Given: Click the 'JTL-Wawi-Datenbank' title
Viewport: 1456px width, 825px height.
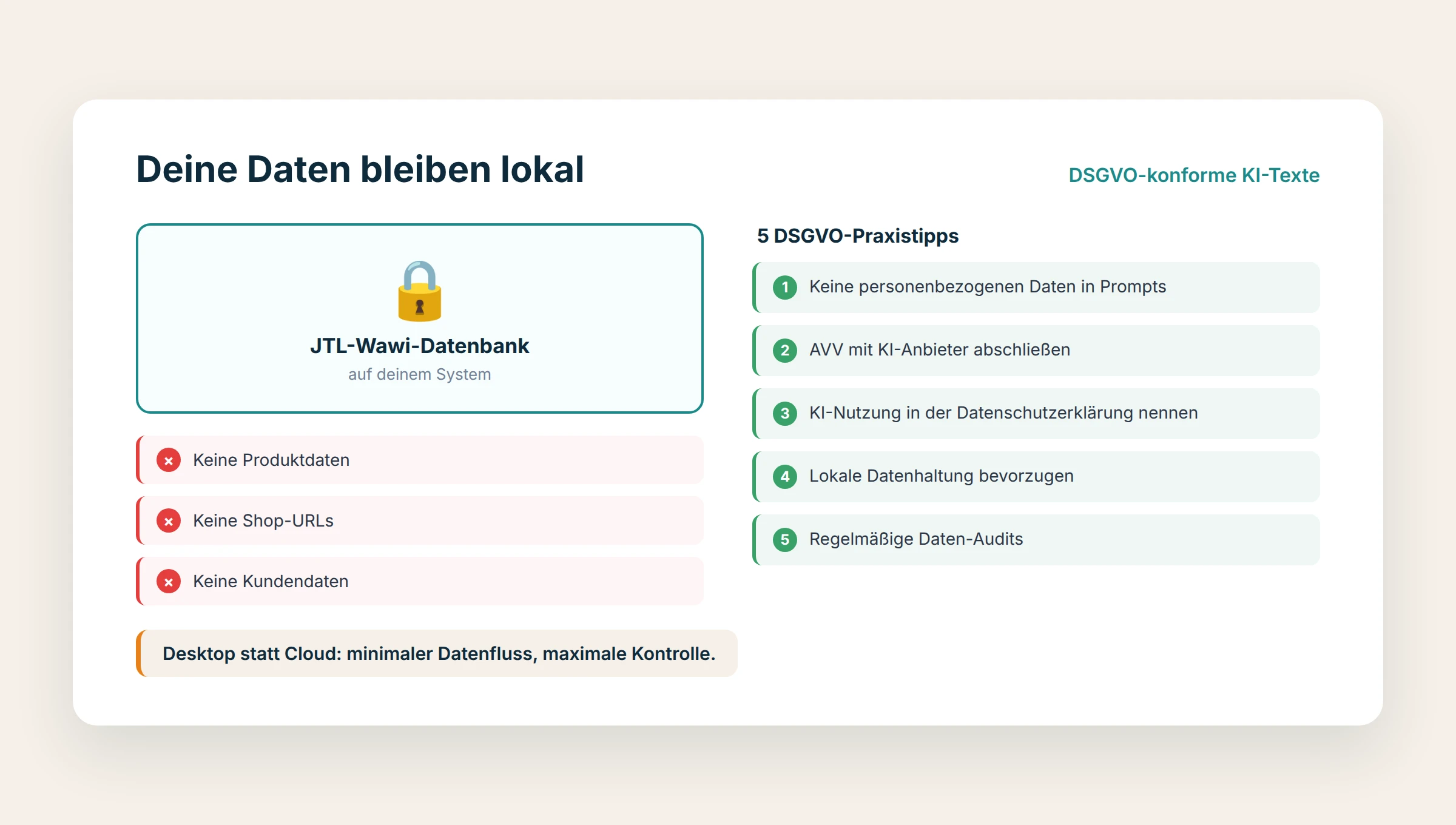Looking at the screenshot, I should [419, 346].
